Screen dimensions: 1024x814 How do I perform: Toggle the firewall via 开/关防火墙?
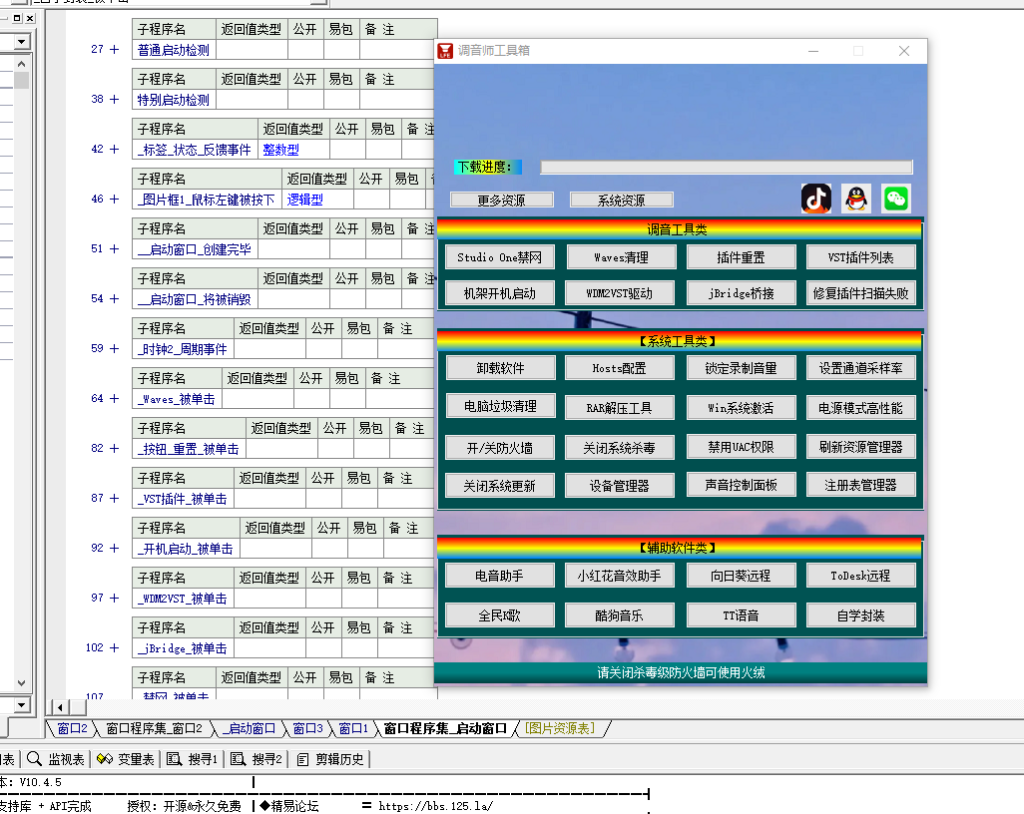click(x=499, y=447)
